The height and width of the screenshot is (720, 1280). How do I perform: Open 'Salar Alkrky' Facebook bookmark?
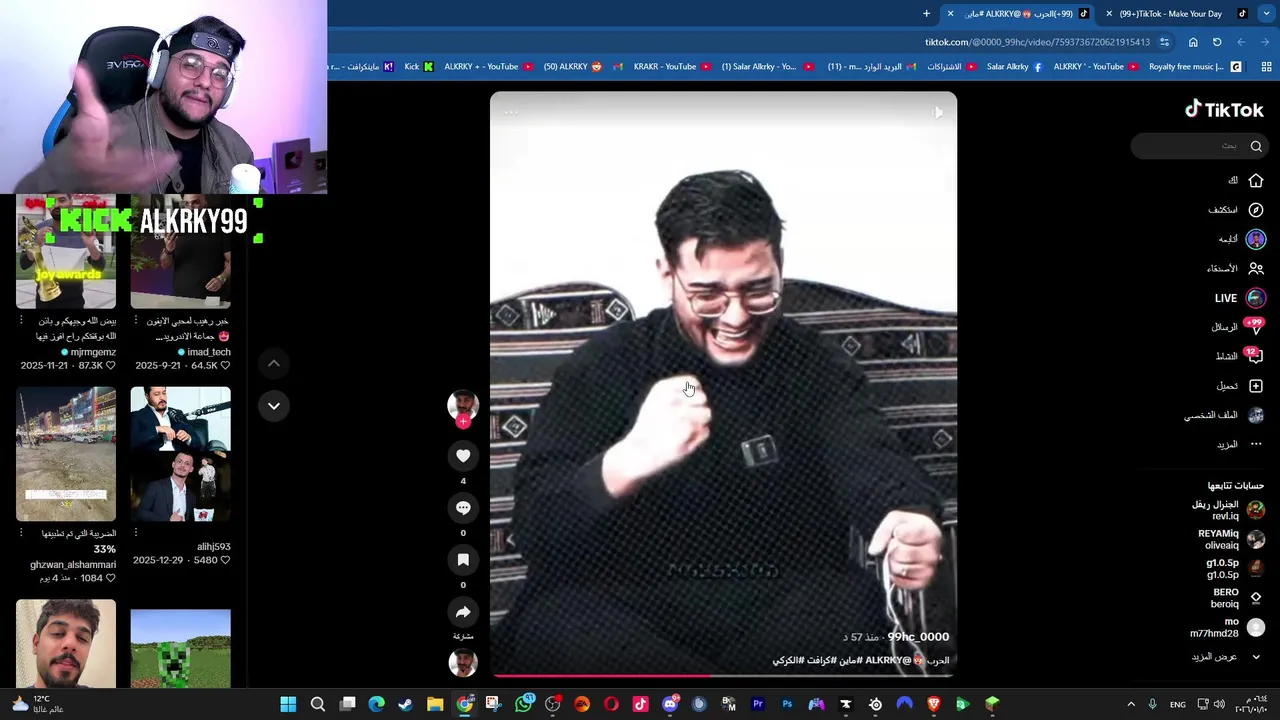tap(1015, 67)
